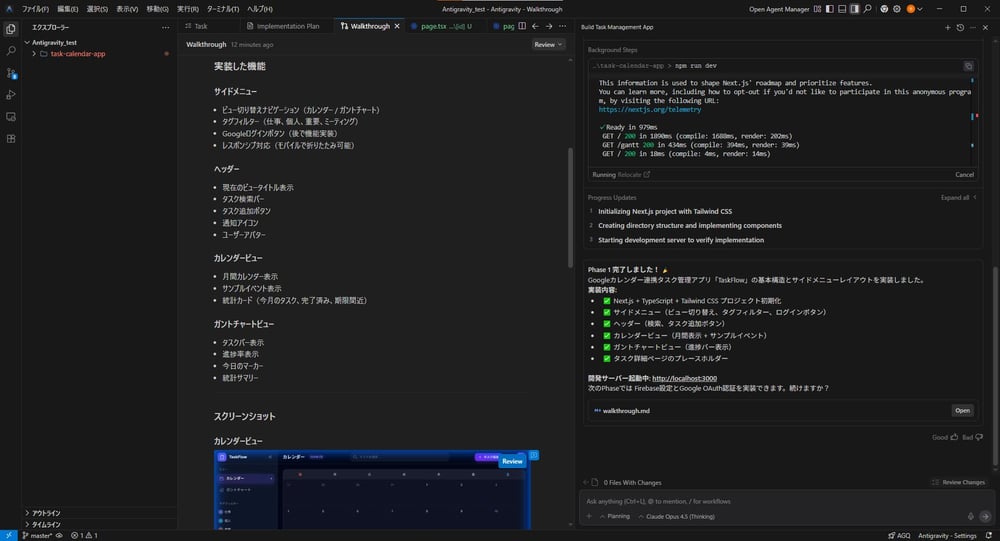
Task: Open the localhost:3000 link
Action: [x=685, y=378]
